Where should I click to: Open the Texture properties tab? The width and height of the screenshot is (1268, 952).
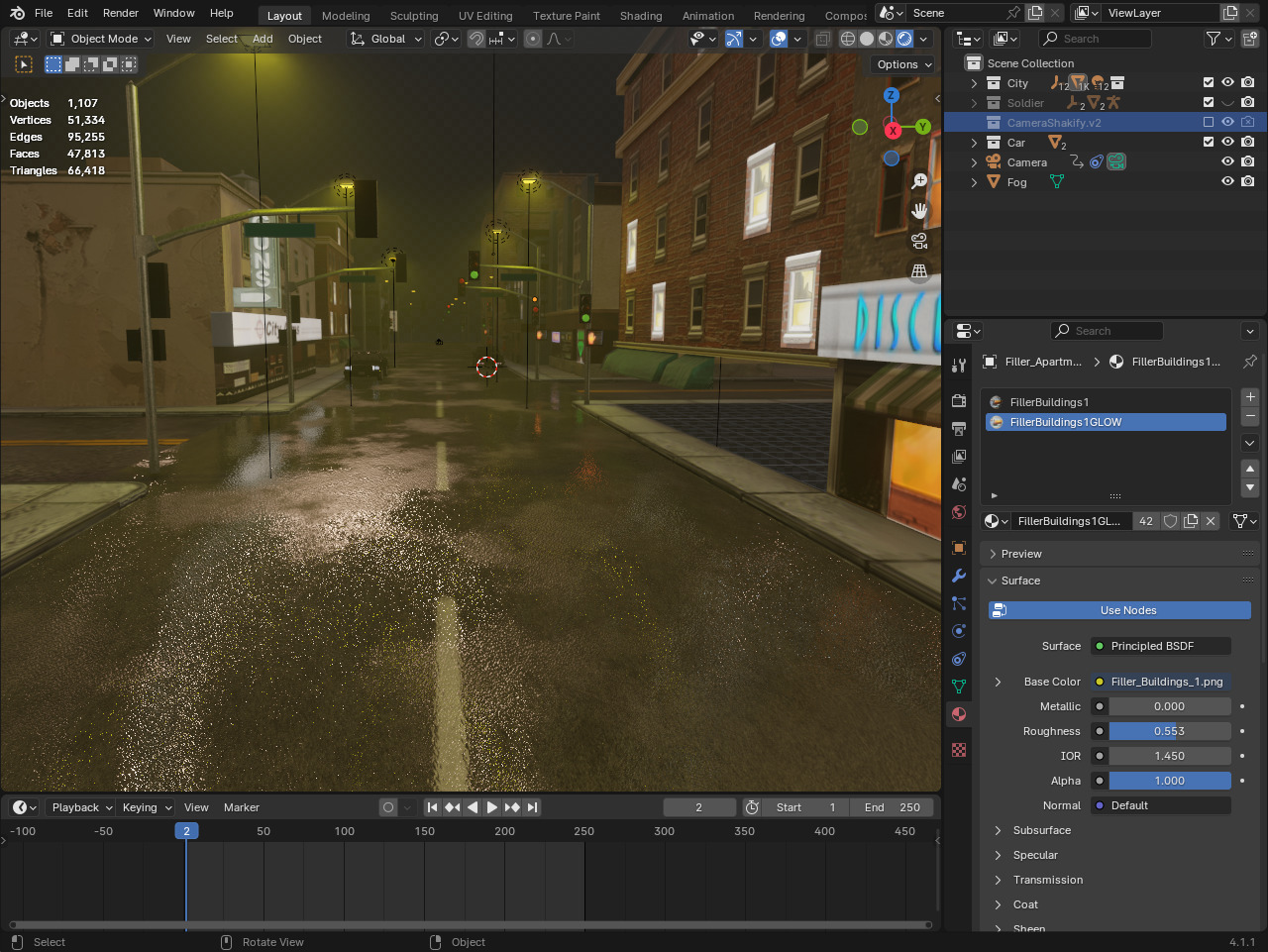coord(958,750)
